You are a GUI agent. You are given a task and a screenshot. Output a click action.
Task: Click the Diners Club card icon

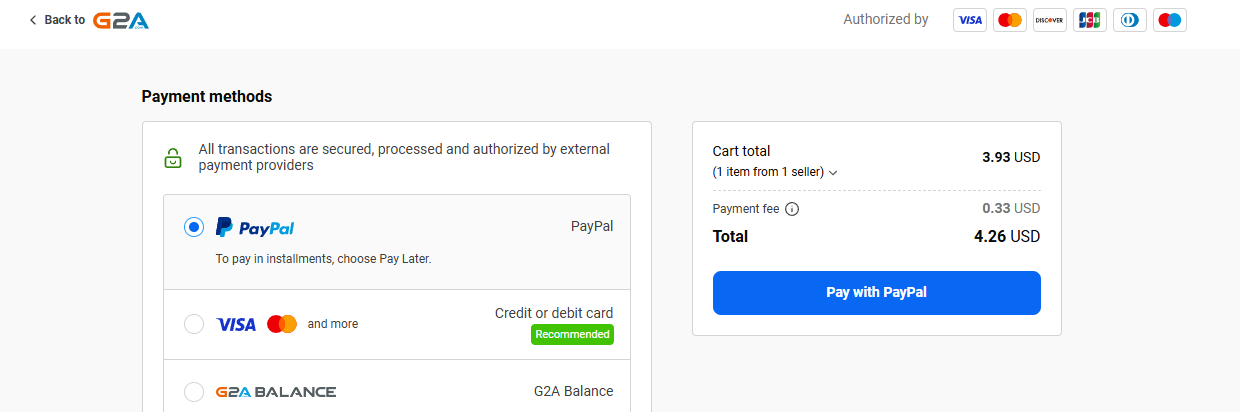point(1130,20)
